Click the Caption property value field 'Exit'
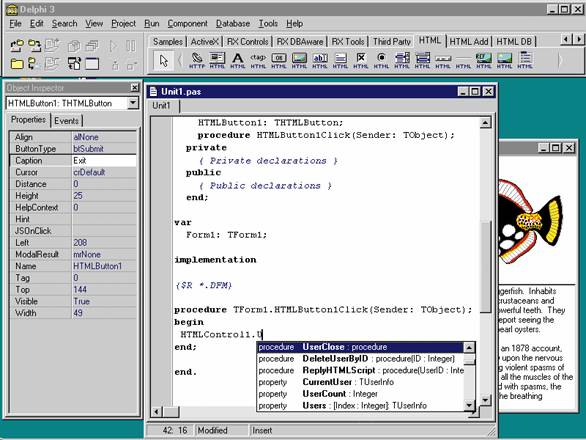The height and width of the screenshot is (440, 586). pos(104,160)
